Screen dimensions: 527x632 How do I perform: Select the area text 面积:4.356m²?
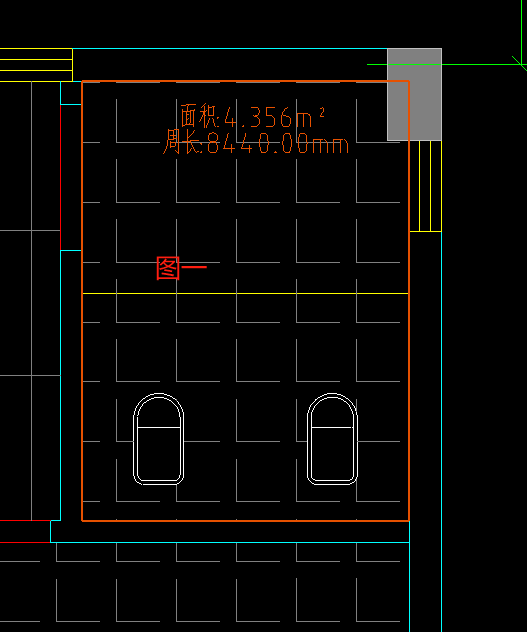(x=252, y=116)
